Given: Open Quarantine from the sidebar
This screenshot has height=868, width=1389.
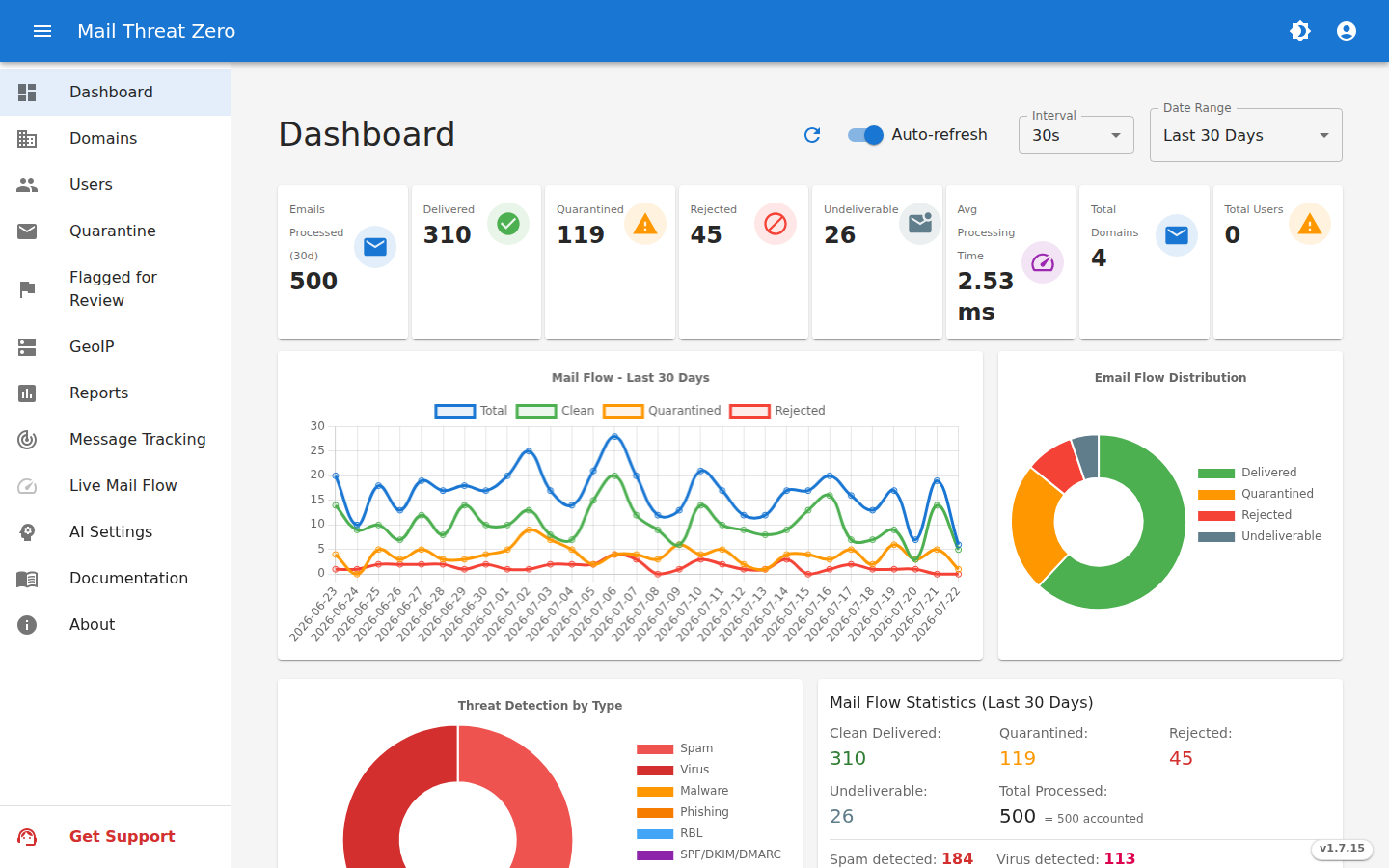Looking at the screenshot, I should pyautogui.click(x=116, y=231).
